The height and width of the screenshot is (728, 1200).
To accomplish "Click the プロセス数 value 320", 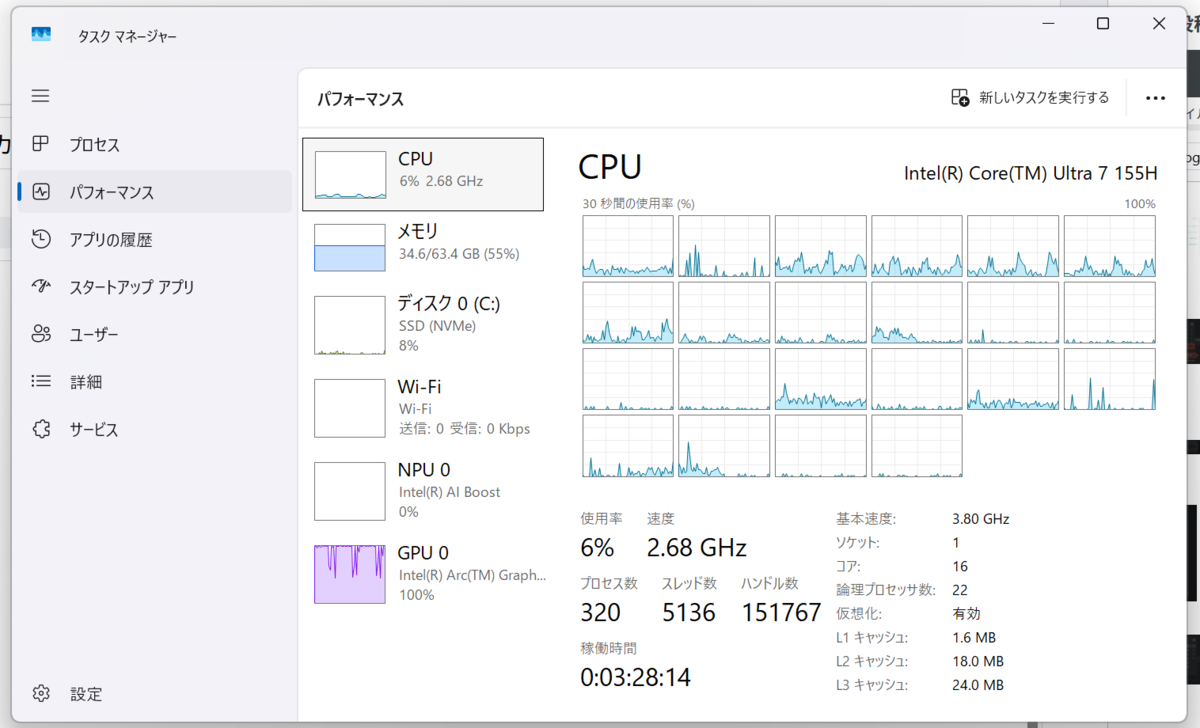I will point(601,613).
